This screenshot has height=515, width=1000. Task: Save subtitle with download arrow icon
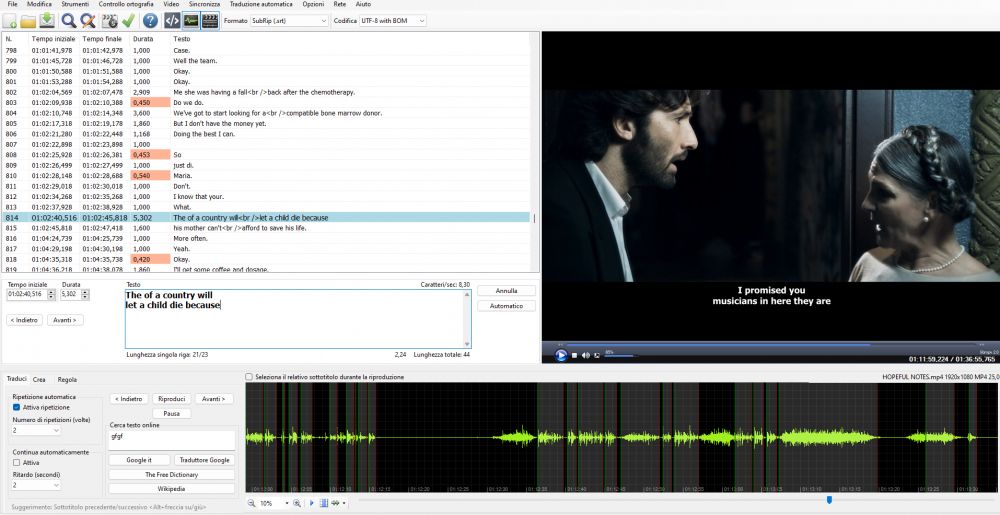[47, 21]
